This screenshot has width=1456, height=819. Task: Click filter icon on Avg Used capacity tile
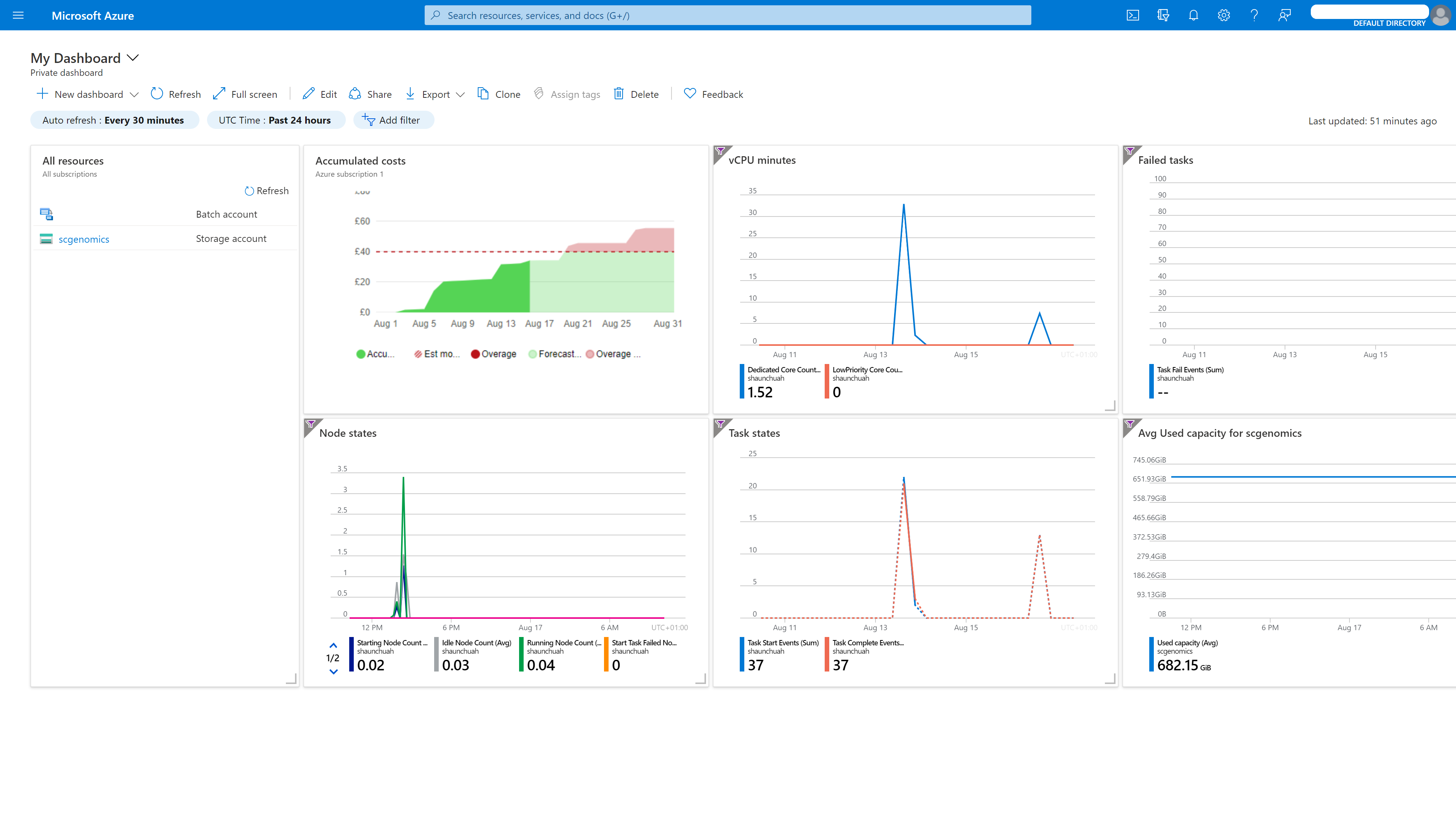coord(1129,424)
